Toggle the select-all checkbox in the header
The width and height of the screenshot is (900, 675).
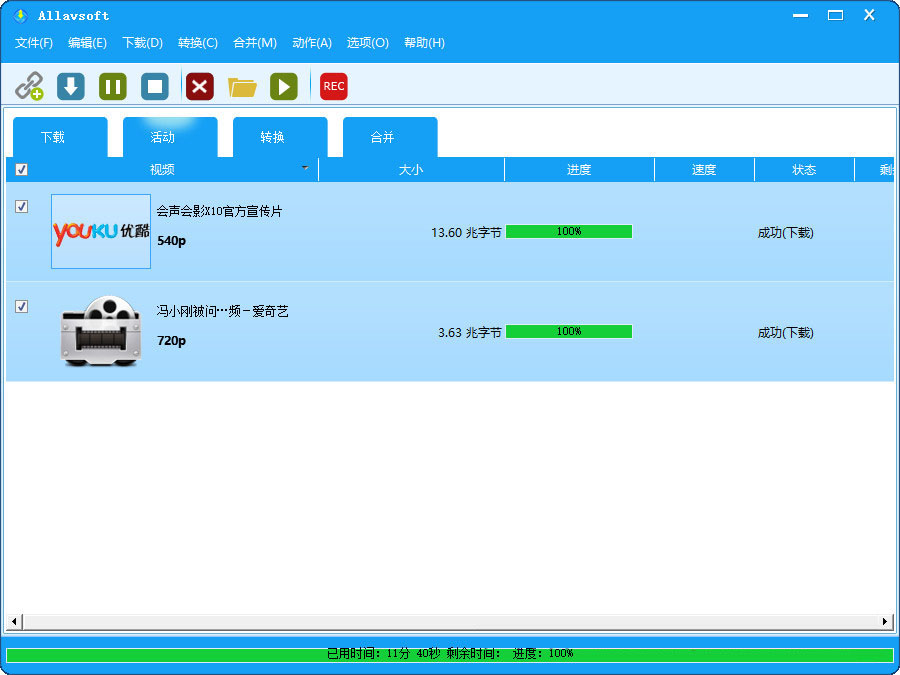tap(21, 169)
